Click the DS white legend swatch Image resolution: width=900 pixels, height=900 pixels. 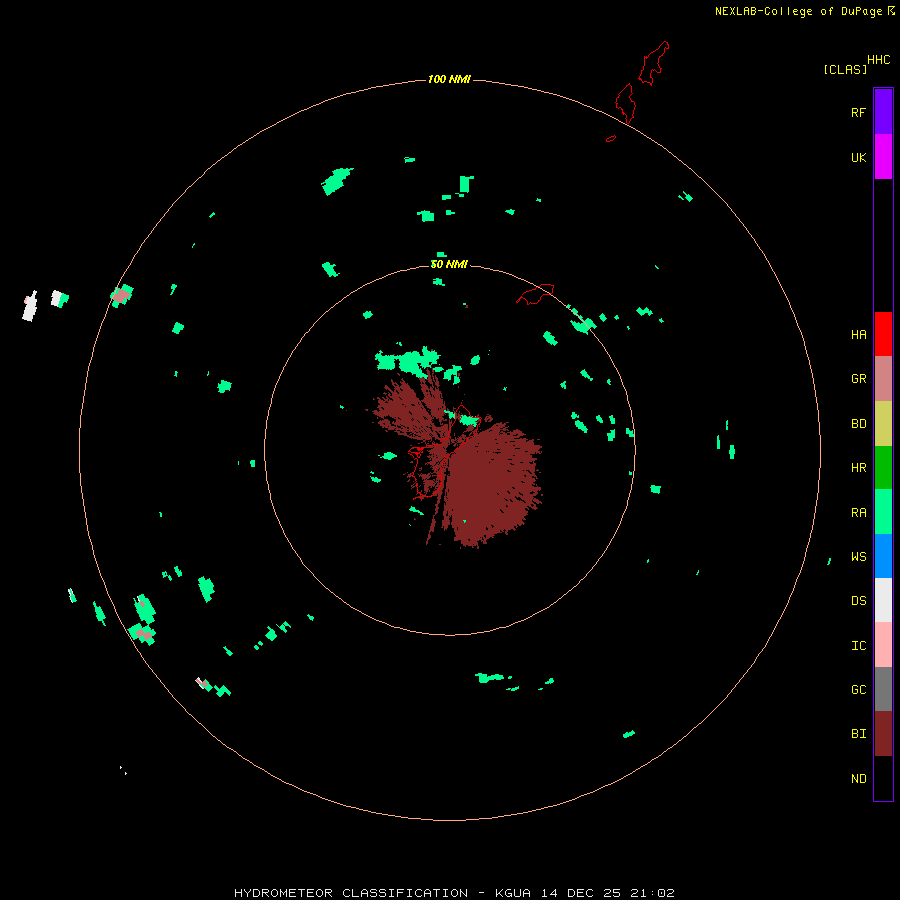click(x=883, y=600)
